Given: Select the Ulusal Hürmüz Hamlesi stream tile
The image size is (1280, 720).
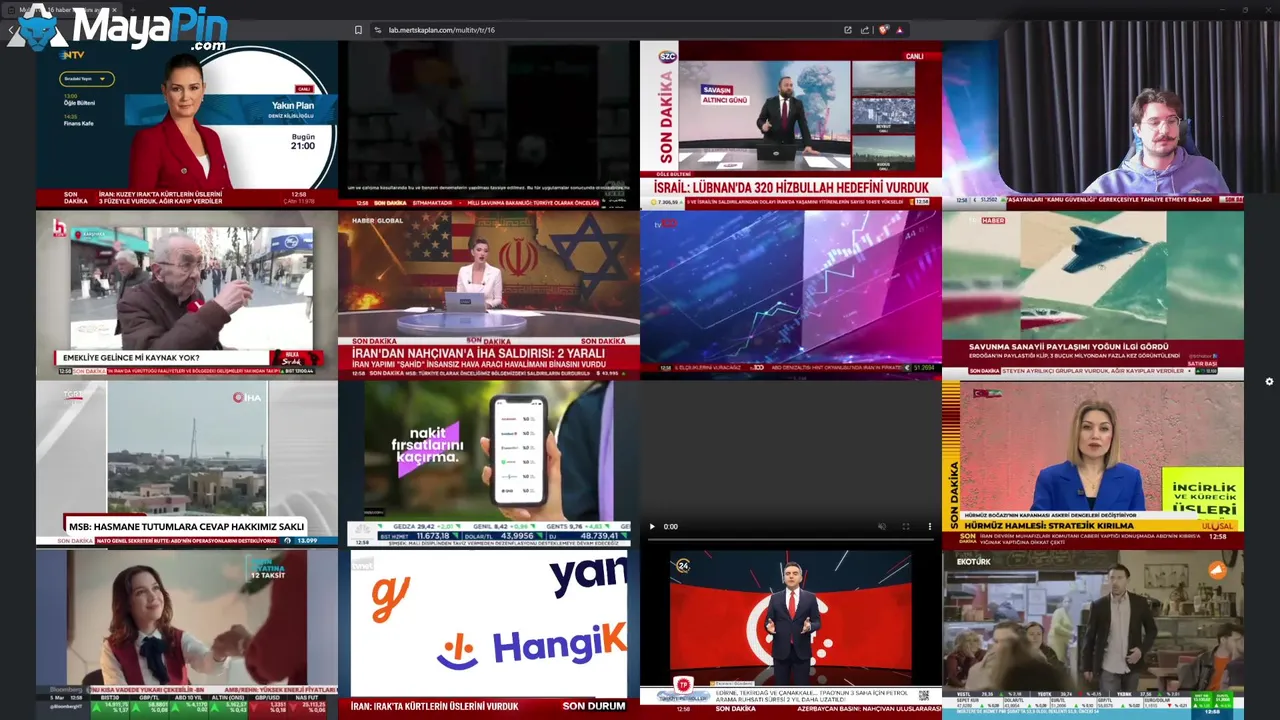Looking at the screenshot, I should [1093, 464].
